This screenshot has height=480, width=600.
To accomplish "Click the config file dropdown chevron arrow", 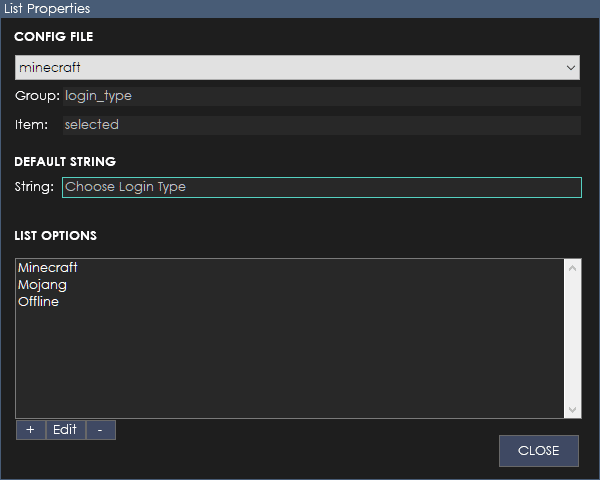I will (571, 68).
